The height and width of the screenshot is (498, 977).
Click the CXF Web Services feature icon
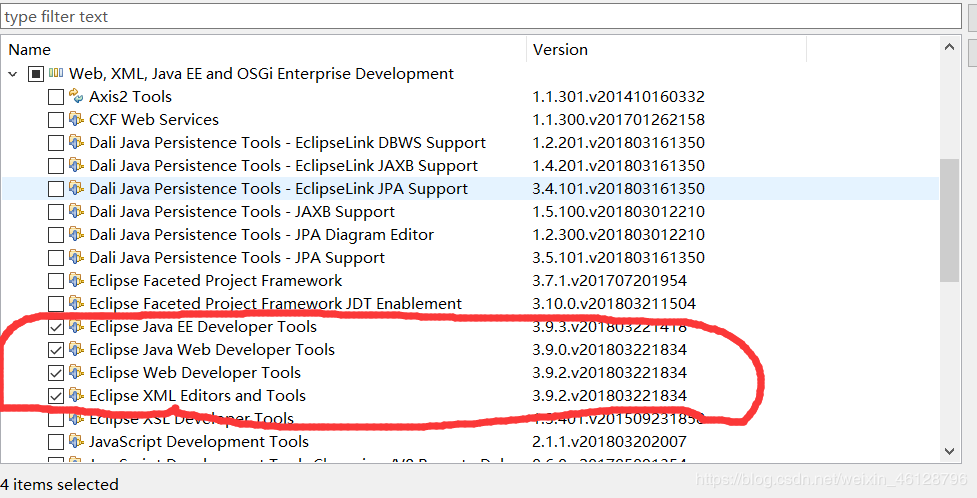click(x=76, y=119)
